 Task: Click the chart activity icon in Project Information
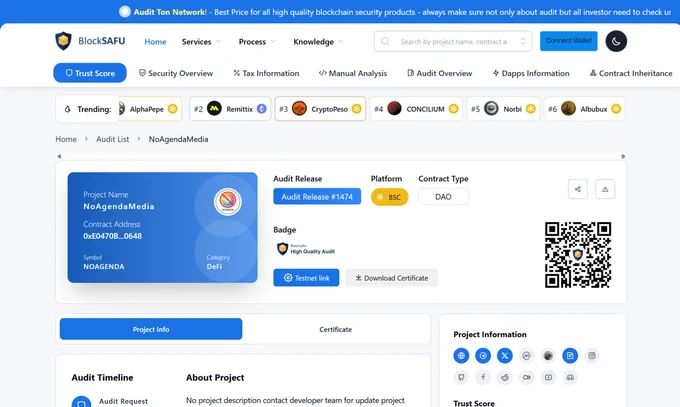click(x=526, y=356)
